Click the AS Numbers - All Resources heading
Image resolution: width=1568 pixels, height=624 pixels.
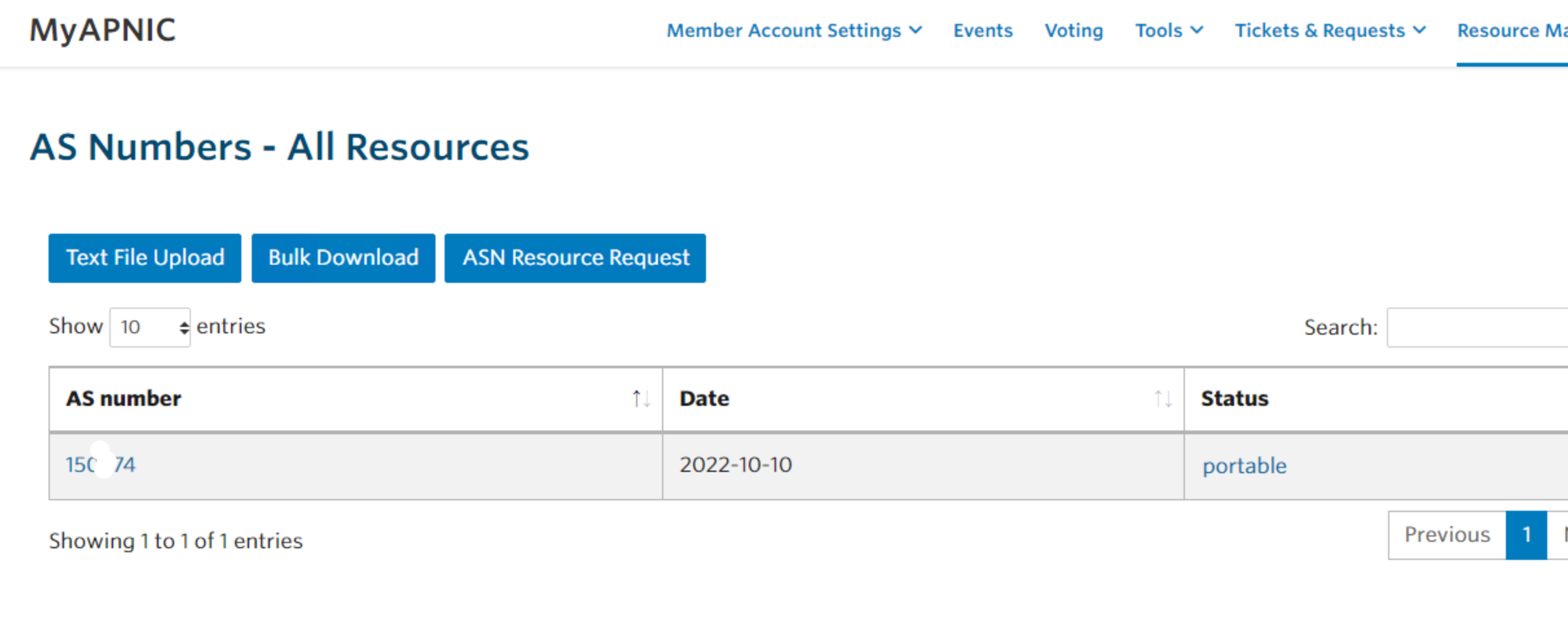(280, 147)
